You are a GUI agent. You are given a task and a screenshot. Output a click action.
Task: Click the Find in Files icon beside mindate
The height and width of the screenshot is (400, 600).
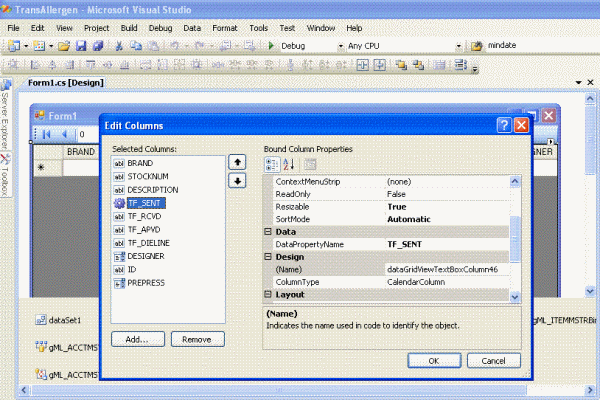(476, 46)
